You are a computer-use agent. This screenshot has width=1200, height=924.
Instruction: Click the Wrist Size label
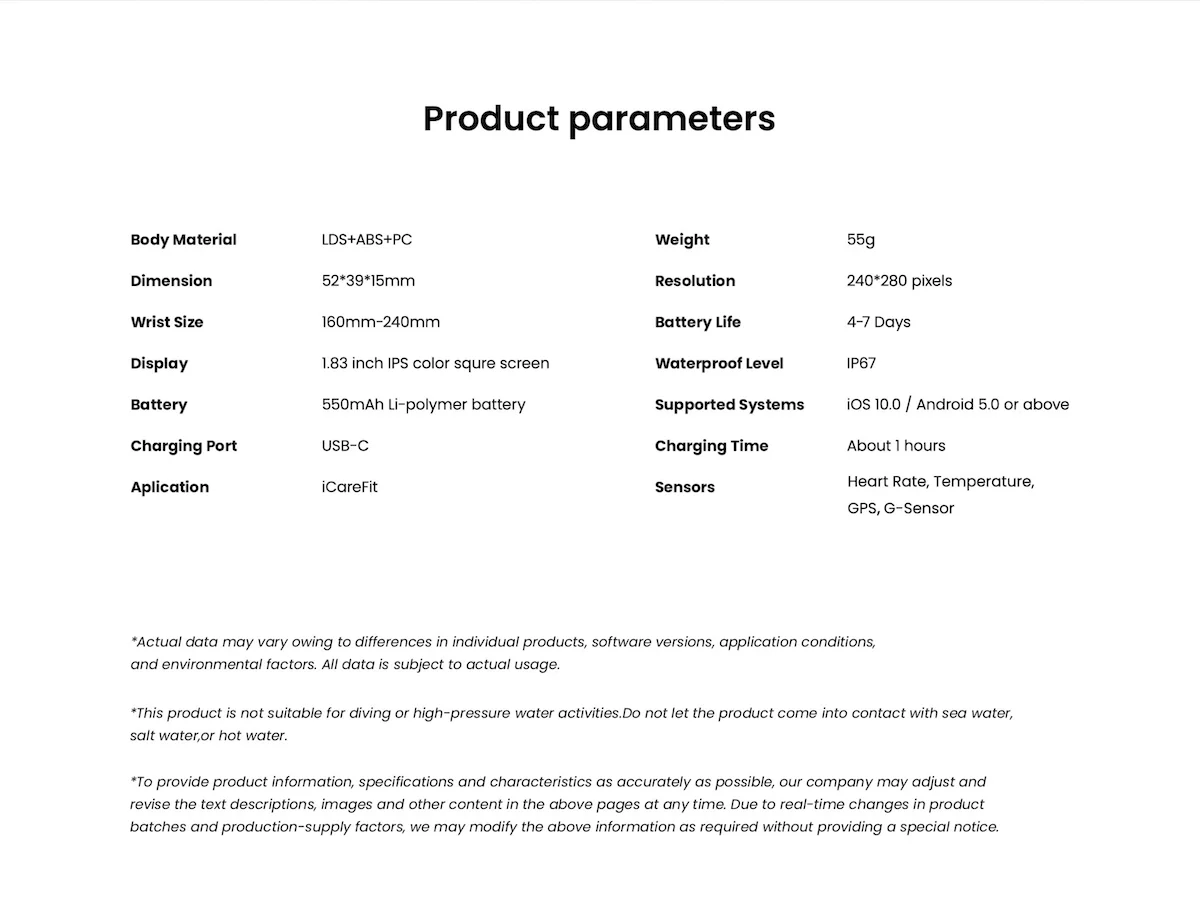pos(166,322)
